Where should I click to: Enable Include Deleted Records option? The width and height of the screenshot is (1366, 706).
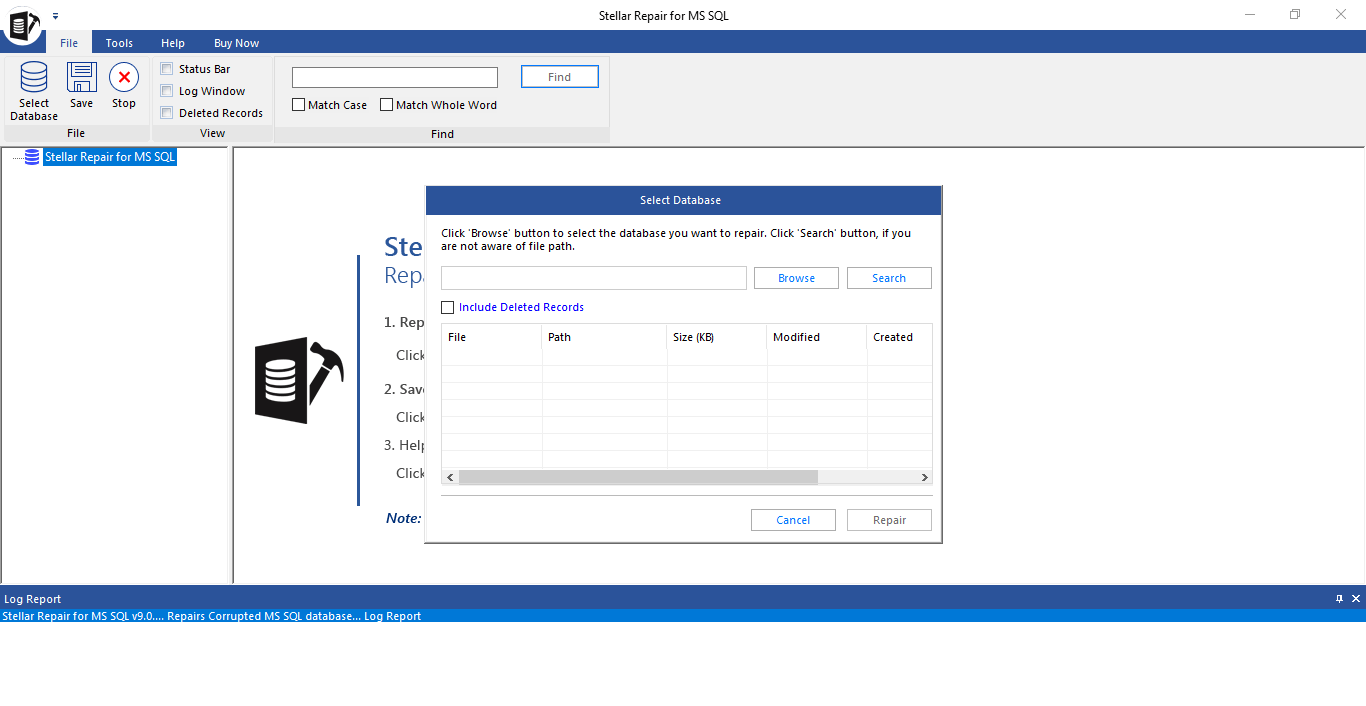(447, 307)
